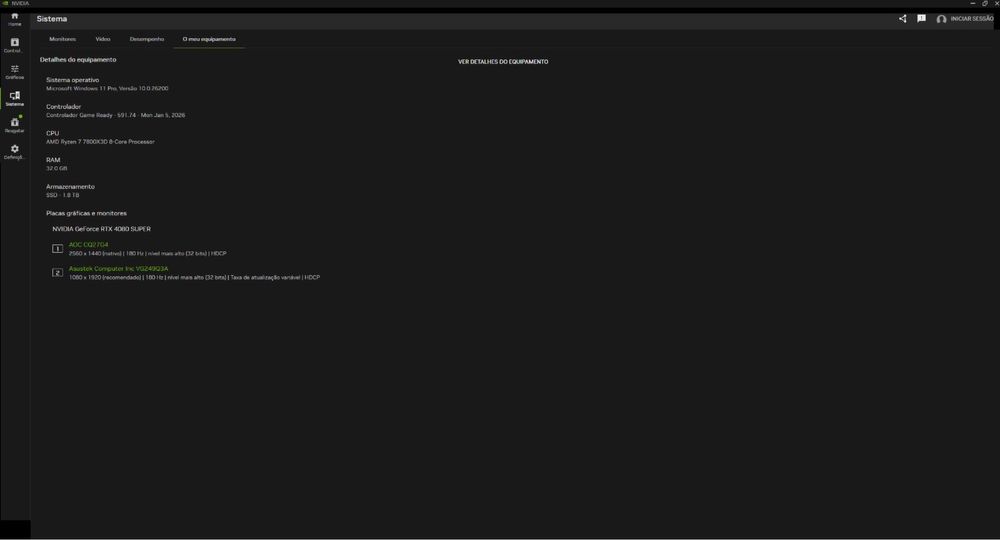Open the Gráficos sidebar section

[15, 72]
